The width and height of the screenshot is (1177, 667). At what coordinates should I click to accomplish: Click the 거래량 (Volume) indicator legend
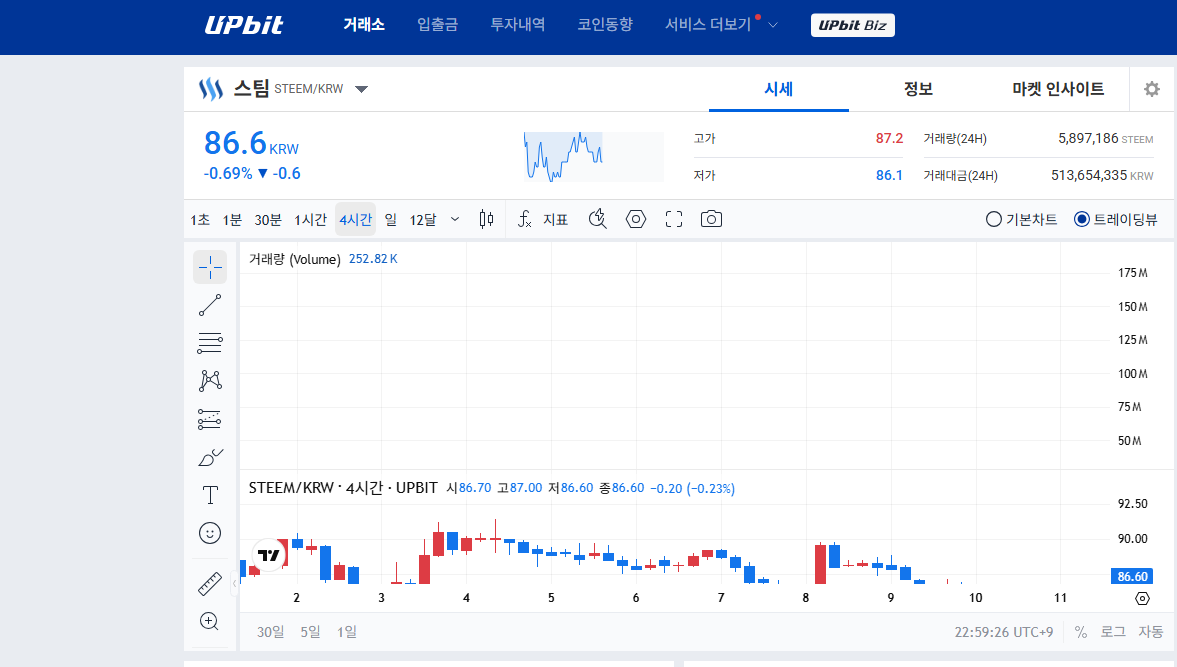(x=295, y=259)
